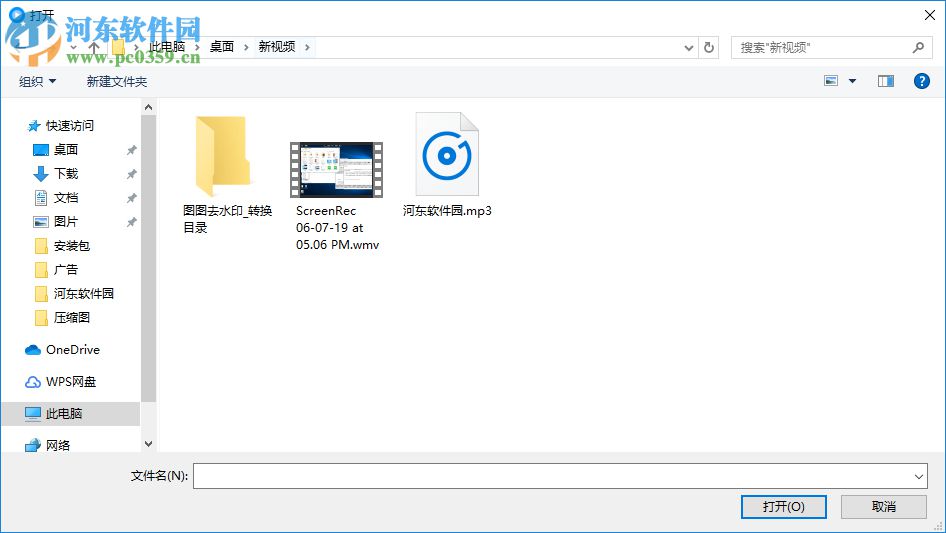Open 广告 folder in sidebar
This screenshot has width=946, height=533.
coord(66,269)
